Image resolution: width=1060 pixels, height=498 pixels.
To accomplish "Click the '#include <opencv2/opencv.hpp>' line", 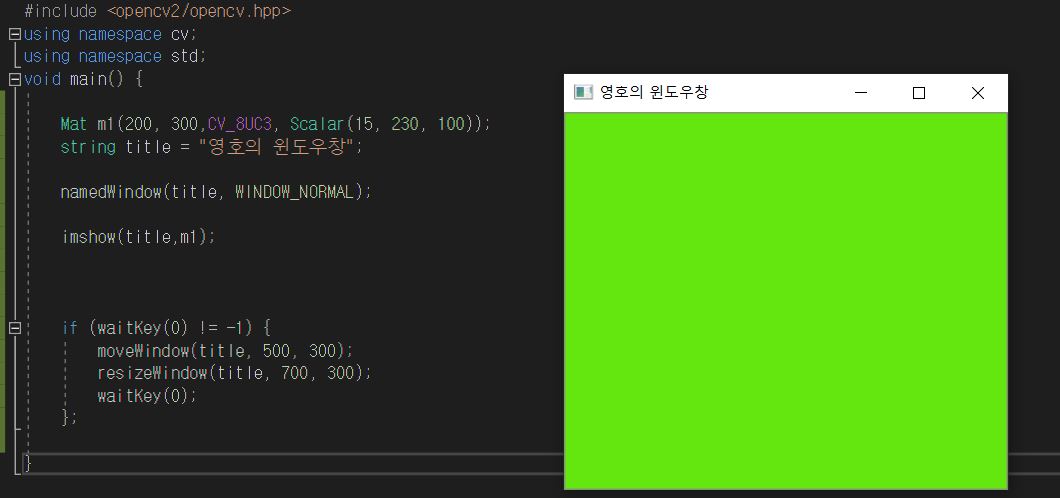I will 158,11.
